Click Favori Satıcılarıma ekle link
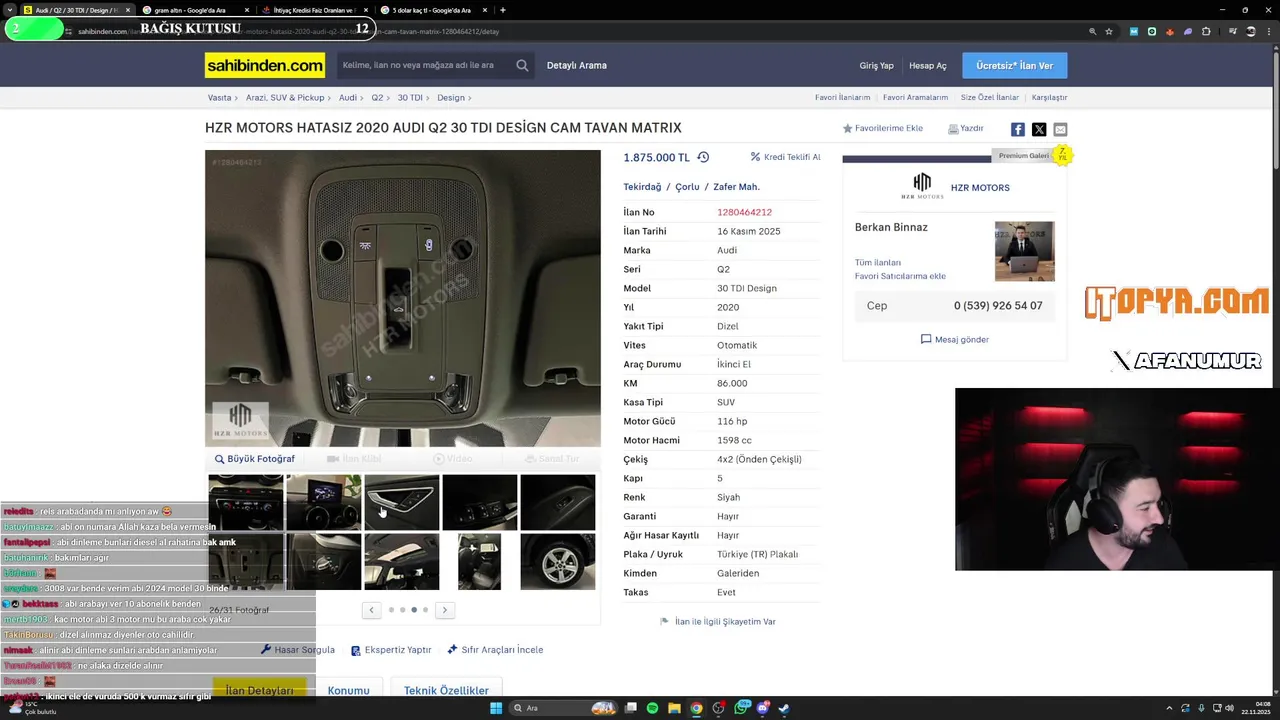 point(900,276)
